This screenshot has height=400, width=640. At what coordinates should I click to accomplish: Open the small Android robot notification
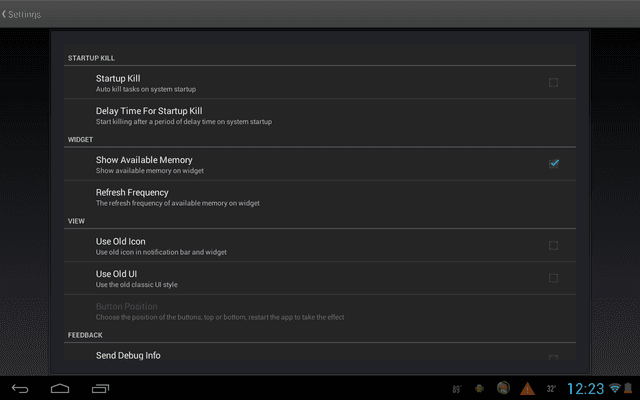[480, 389]
